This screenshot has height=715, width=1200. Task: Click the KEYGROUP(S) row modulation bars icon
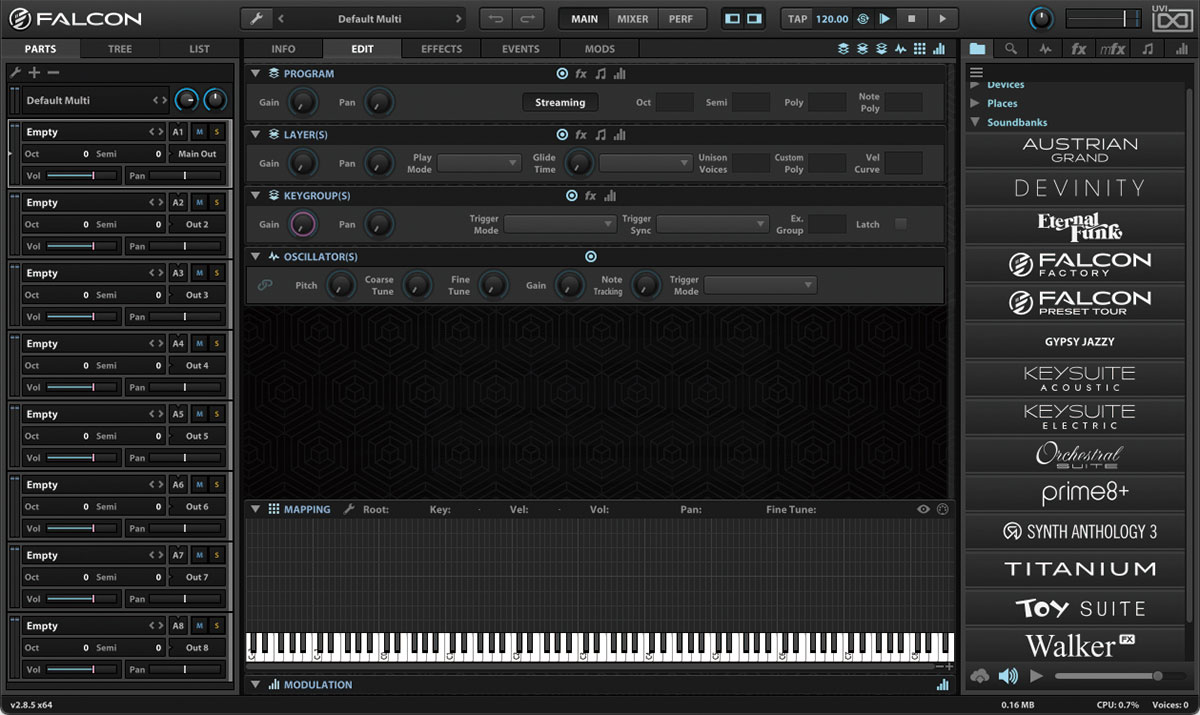click(x=610, y=196)
